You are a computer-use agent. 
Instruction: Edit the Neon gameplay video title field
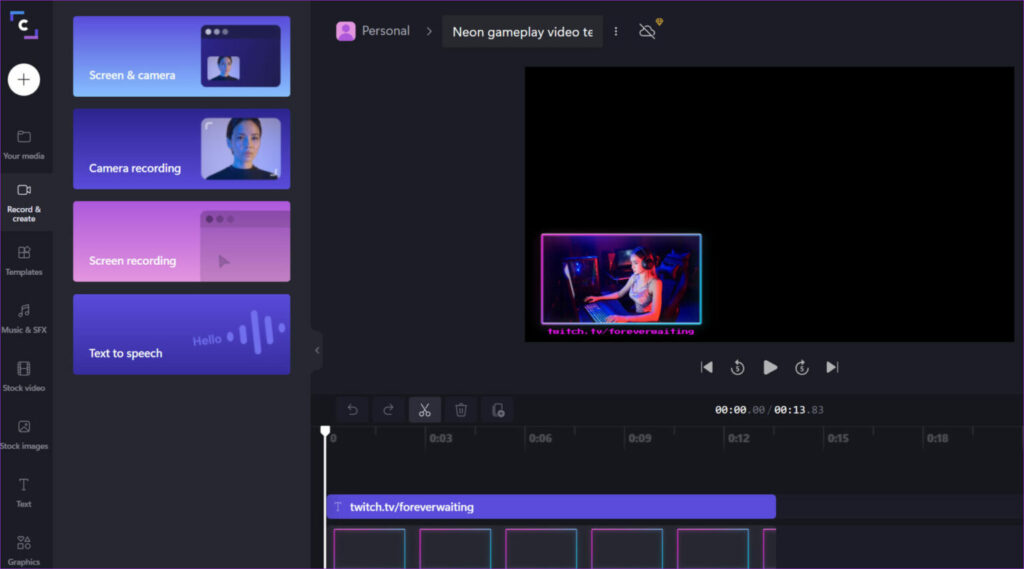point(522,32)
